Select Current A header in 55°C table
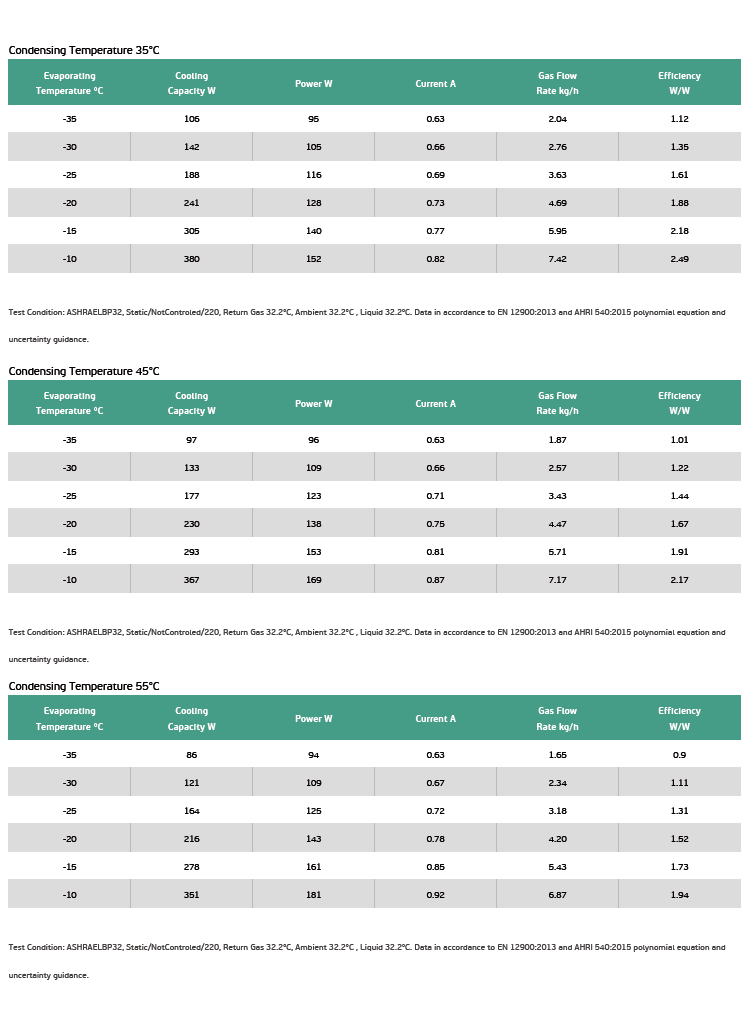 tap(435, 718)
